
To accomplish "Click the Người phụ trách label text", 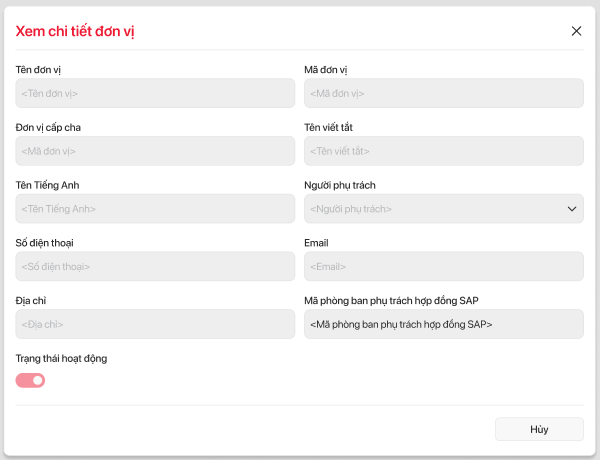I will [x=339, y=185].
